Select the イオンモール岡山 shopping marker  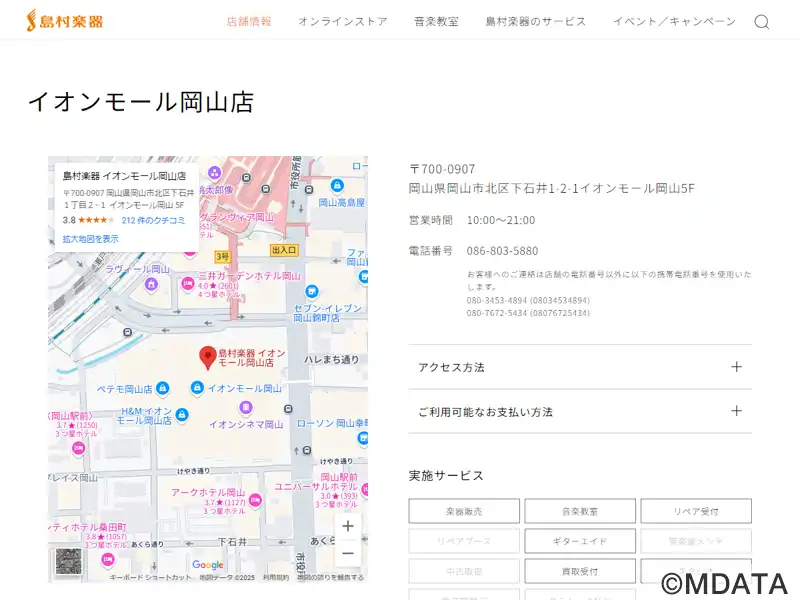pyautogui.click(x=197, y=388)
